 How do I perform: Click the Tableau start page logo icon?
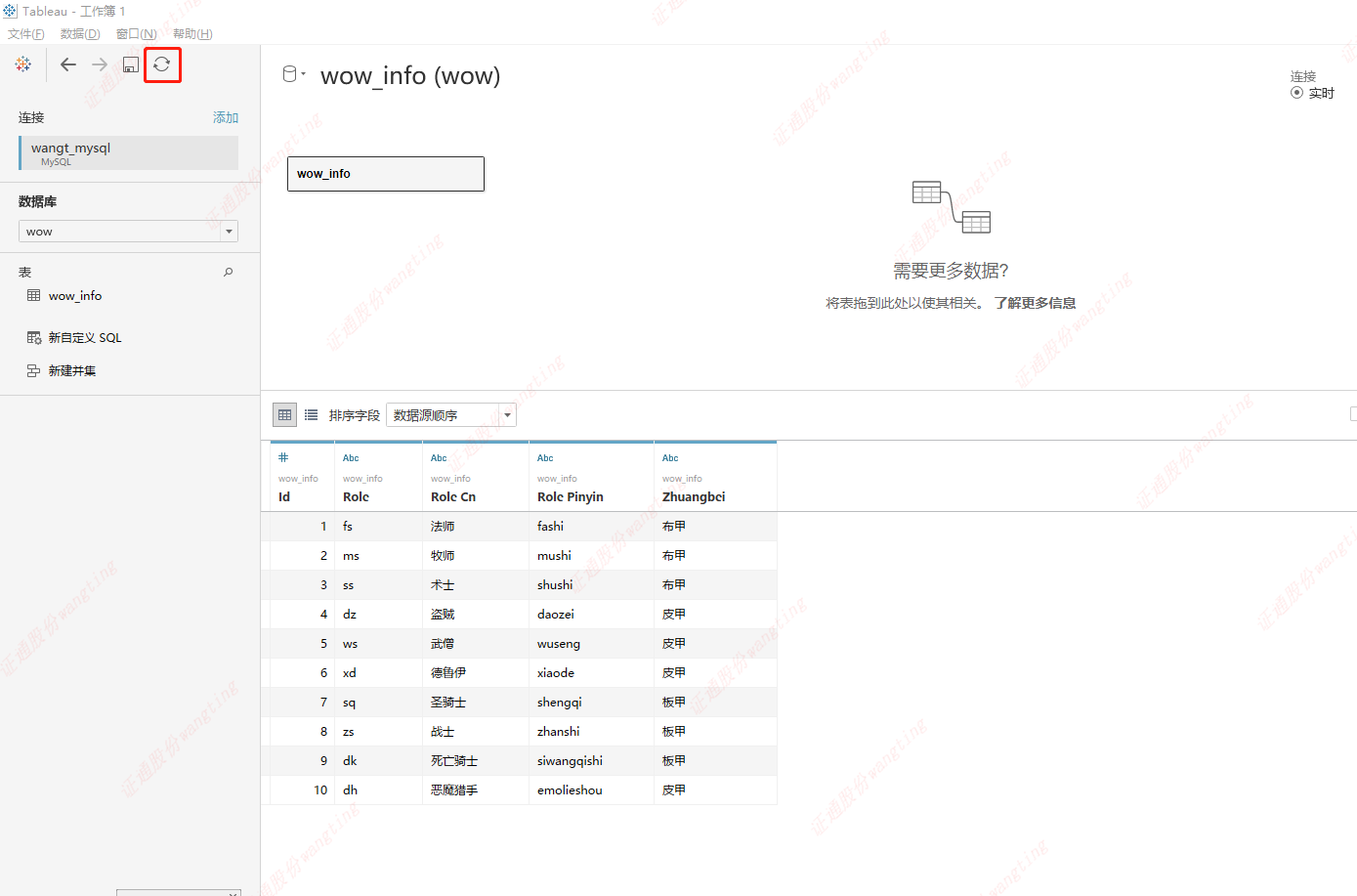23,64
